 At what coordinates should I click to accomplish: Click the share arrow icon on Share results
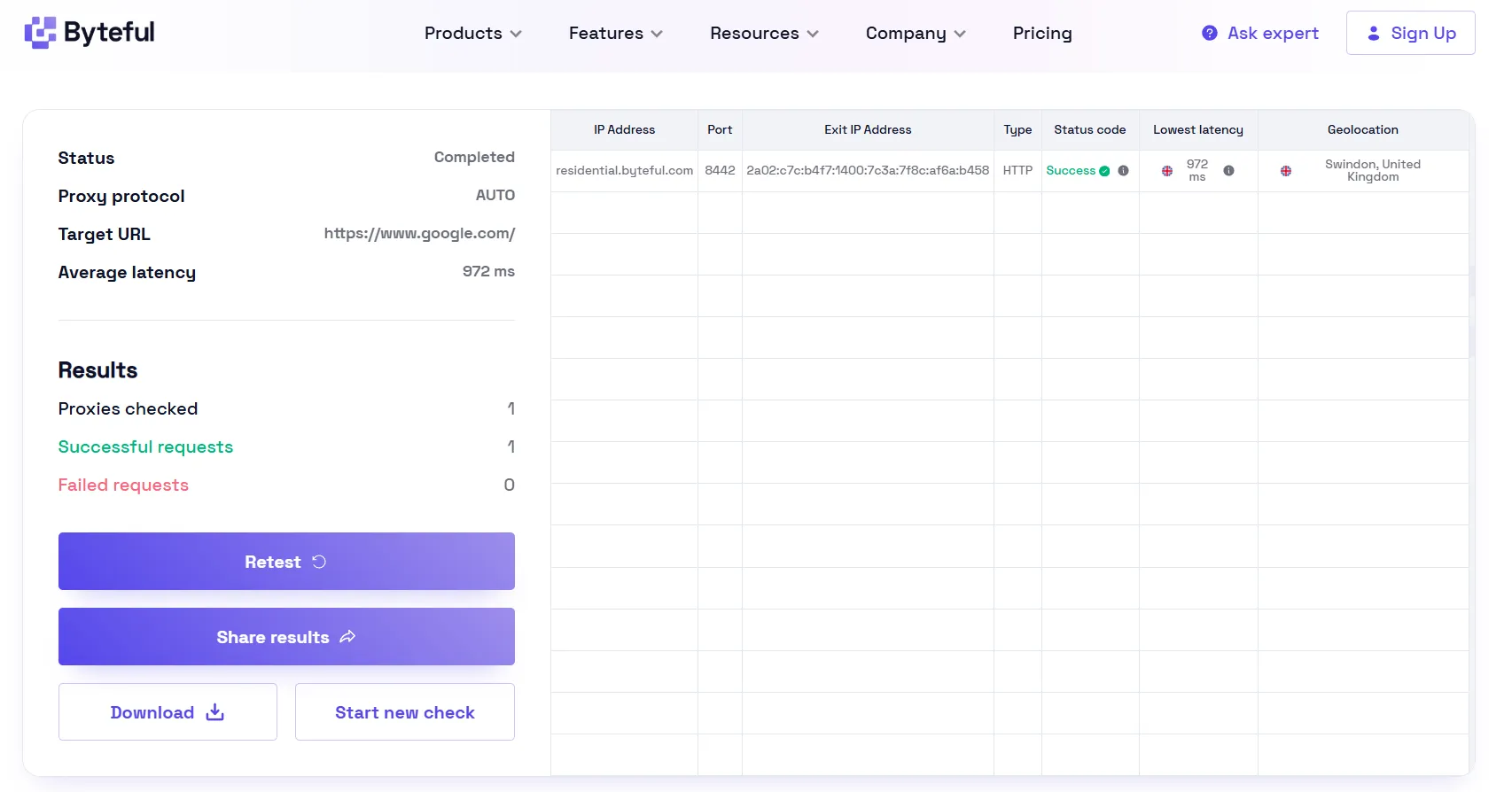pyautogui.click(x=347, y=637)
